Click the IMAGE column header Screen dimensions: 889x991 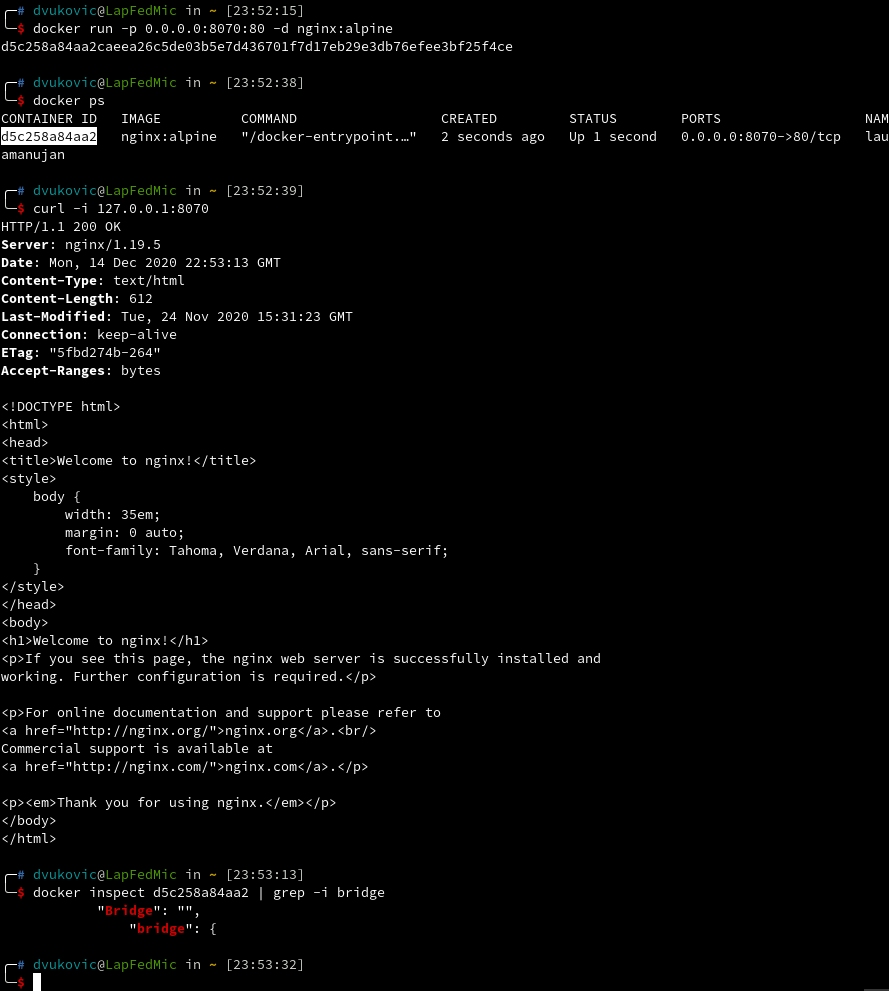(141, 119)
